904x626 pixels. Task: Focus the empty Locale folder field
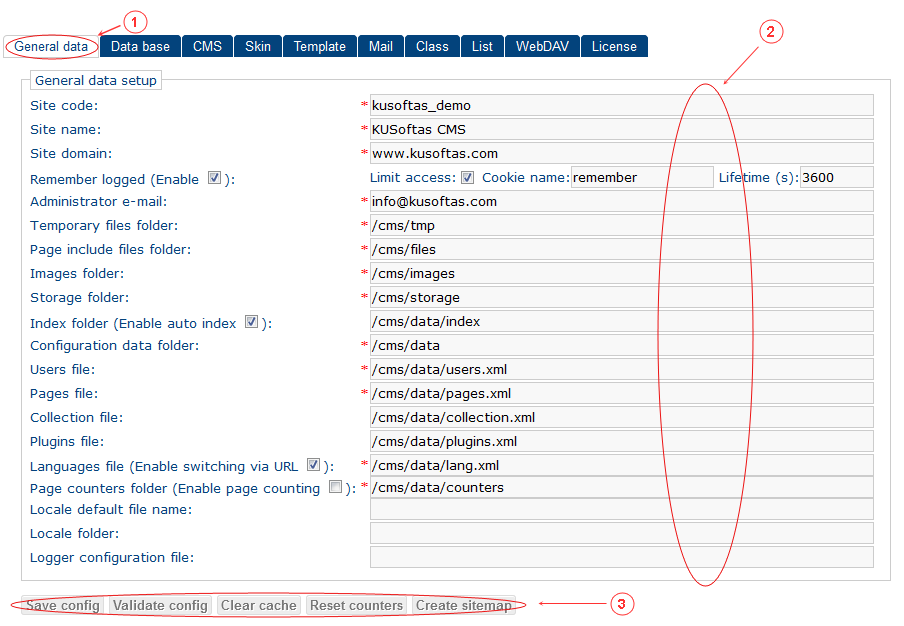622,534
